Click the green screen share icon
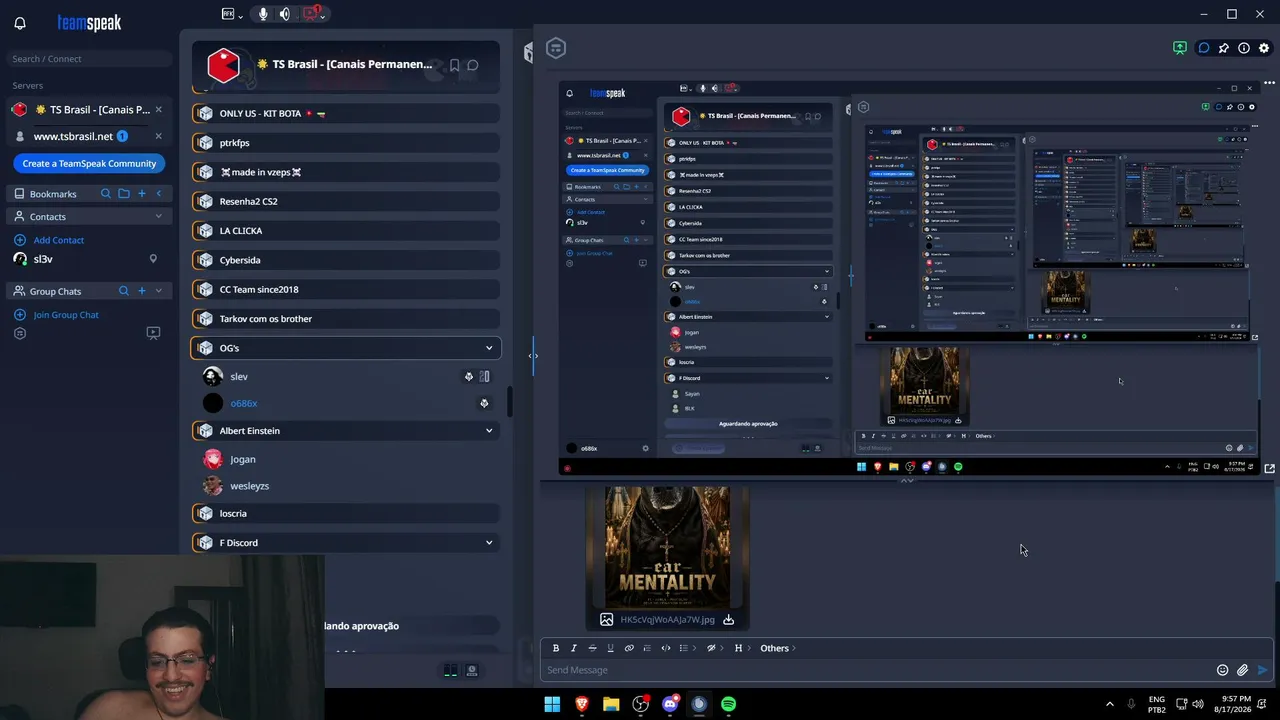This screenshot has height=720, width=1280. click(1180, 48)
